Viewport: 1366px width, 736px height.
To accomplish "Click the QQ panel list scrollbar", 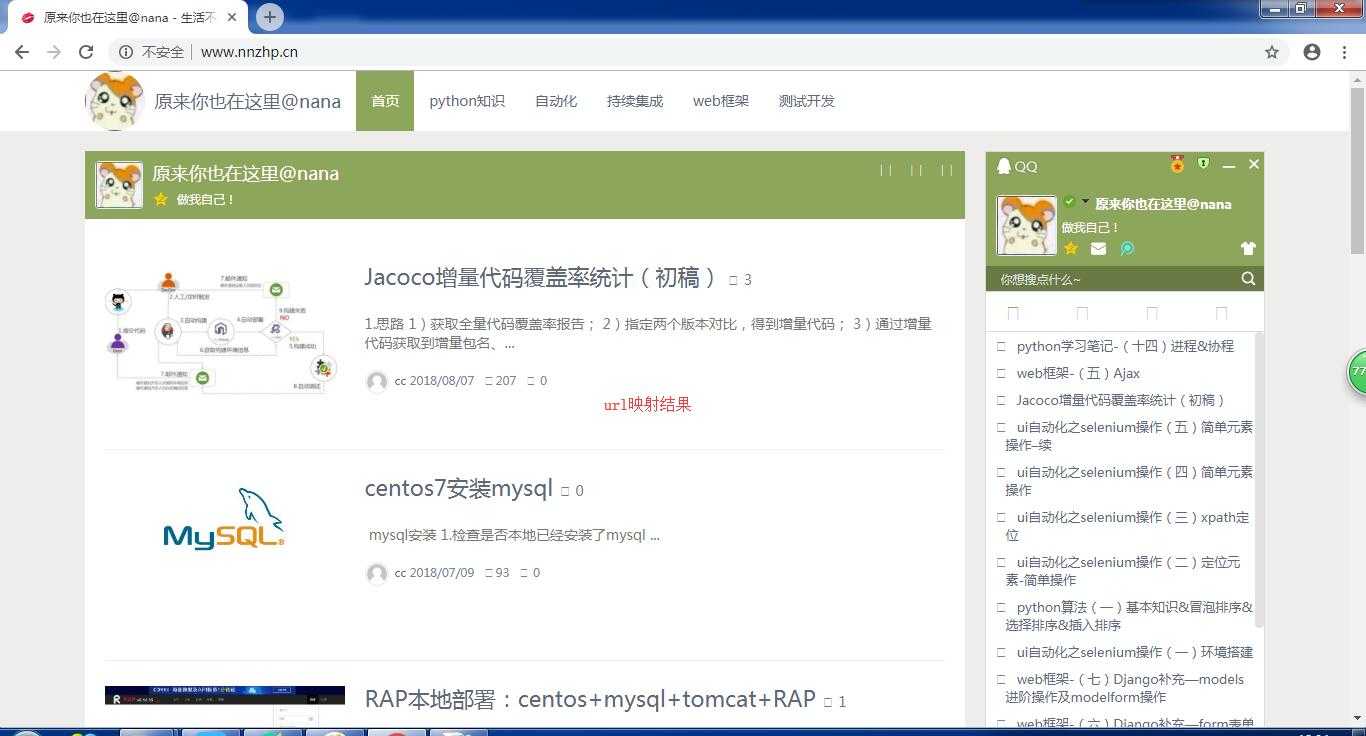I will [x=1259, y=480].
